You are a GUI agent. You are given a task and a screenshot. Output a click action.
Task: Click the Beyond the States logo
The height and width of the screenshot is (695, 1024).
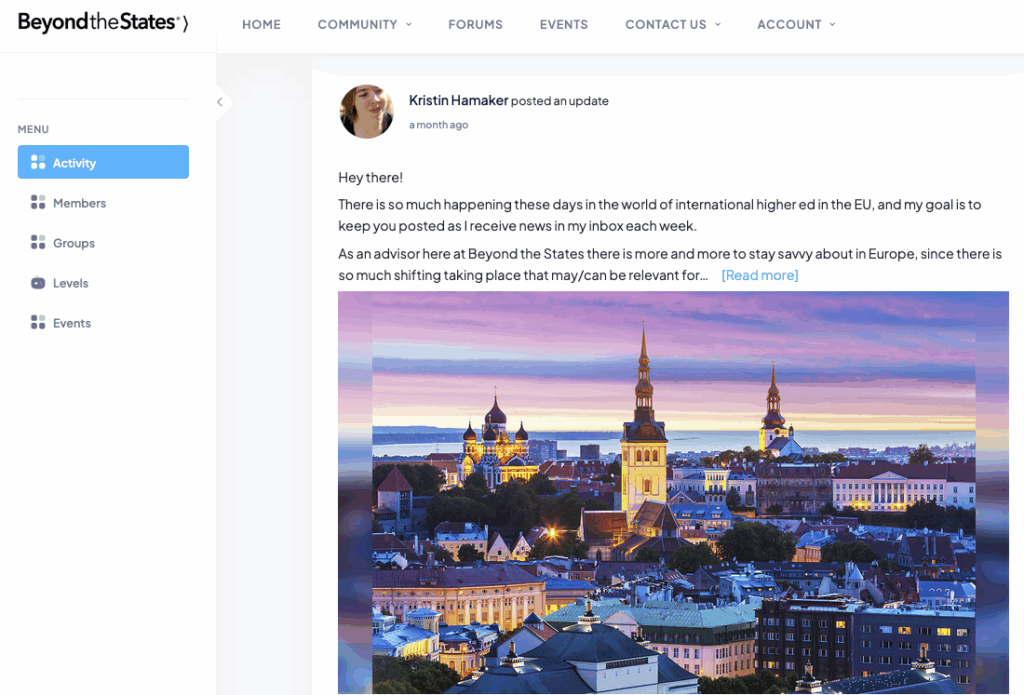(x=102, y=23)
